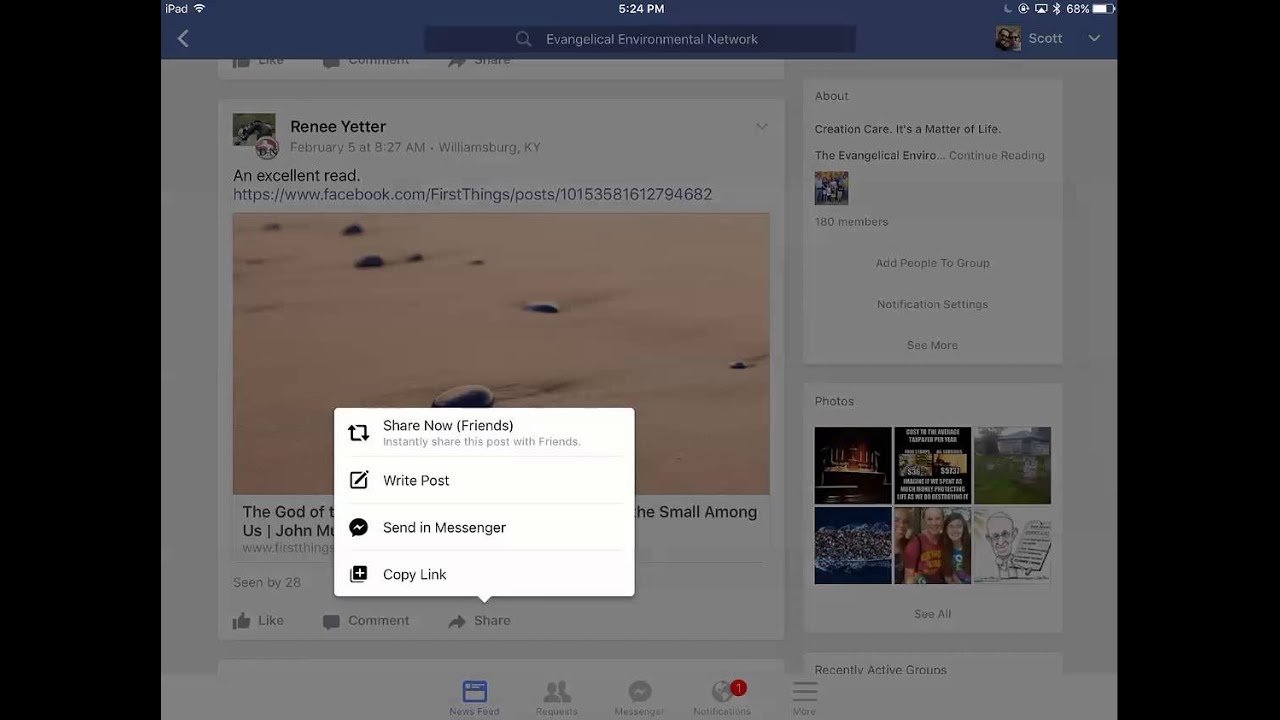Open the FirstThings Facebook post link
The height and width of the screenshot is (720, 1280).
(x=472, y=194)
